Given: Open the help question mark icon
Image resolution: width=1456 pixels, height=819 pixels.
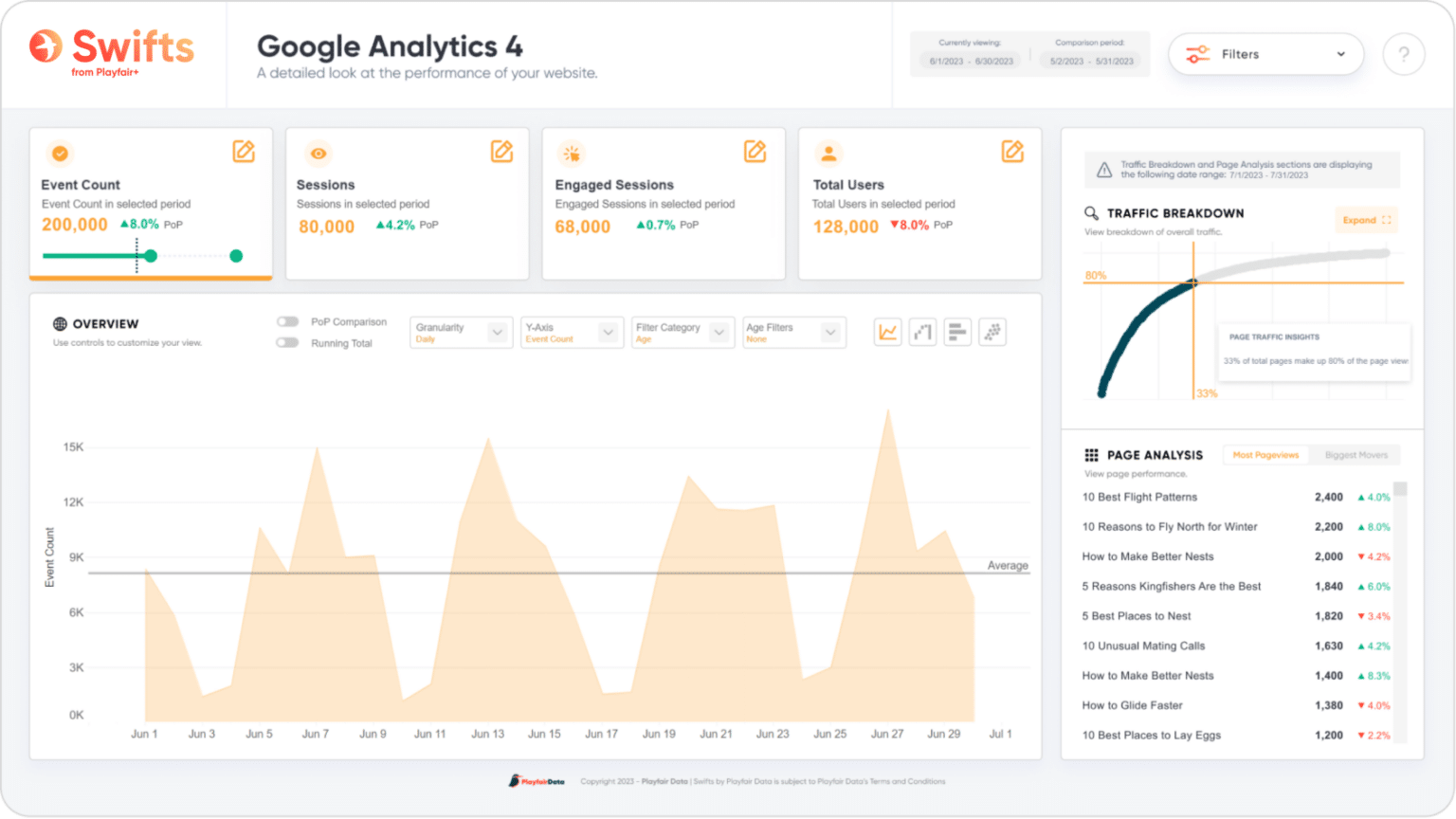Looking at the screenshot, I should [x=1404, y=54].
